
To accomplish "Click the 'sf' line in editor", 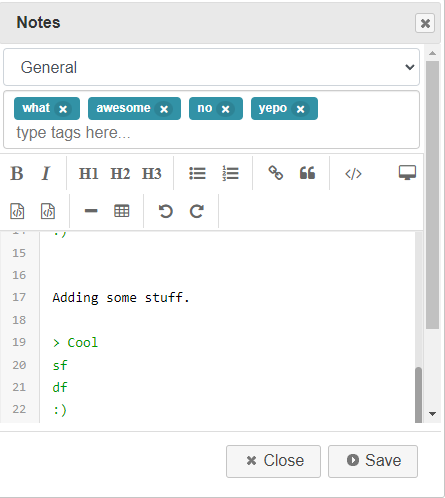I will [x=60, y=365].
